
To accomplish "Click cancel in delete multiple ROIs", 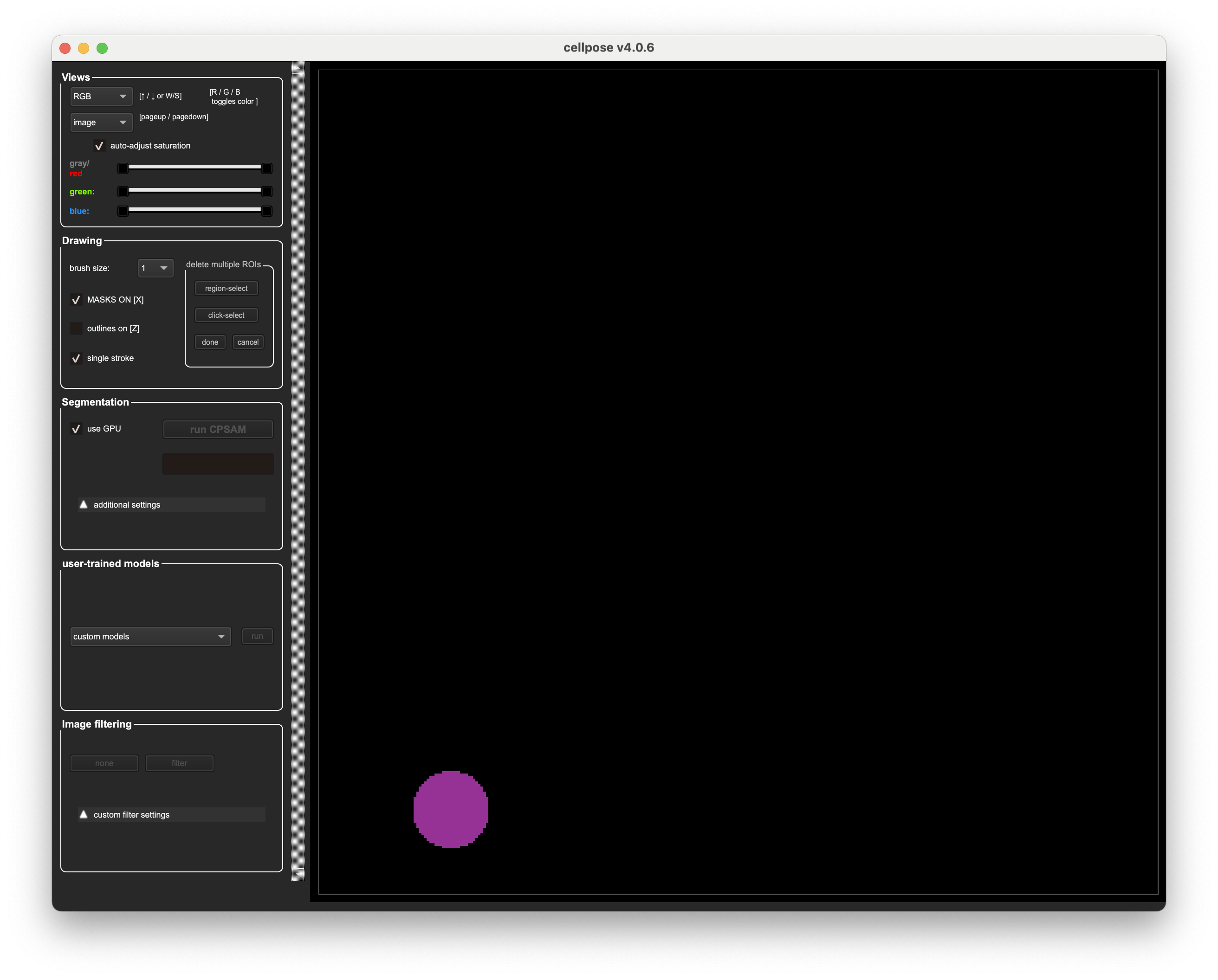I will 247,342.
